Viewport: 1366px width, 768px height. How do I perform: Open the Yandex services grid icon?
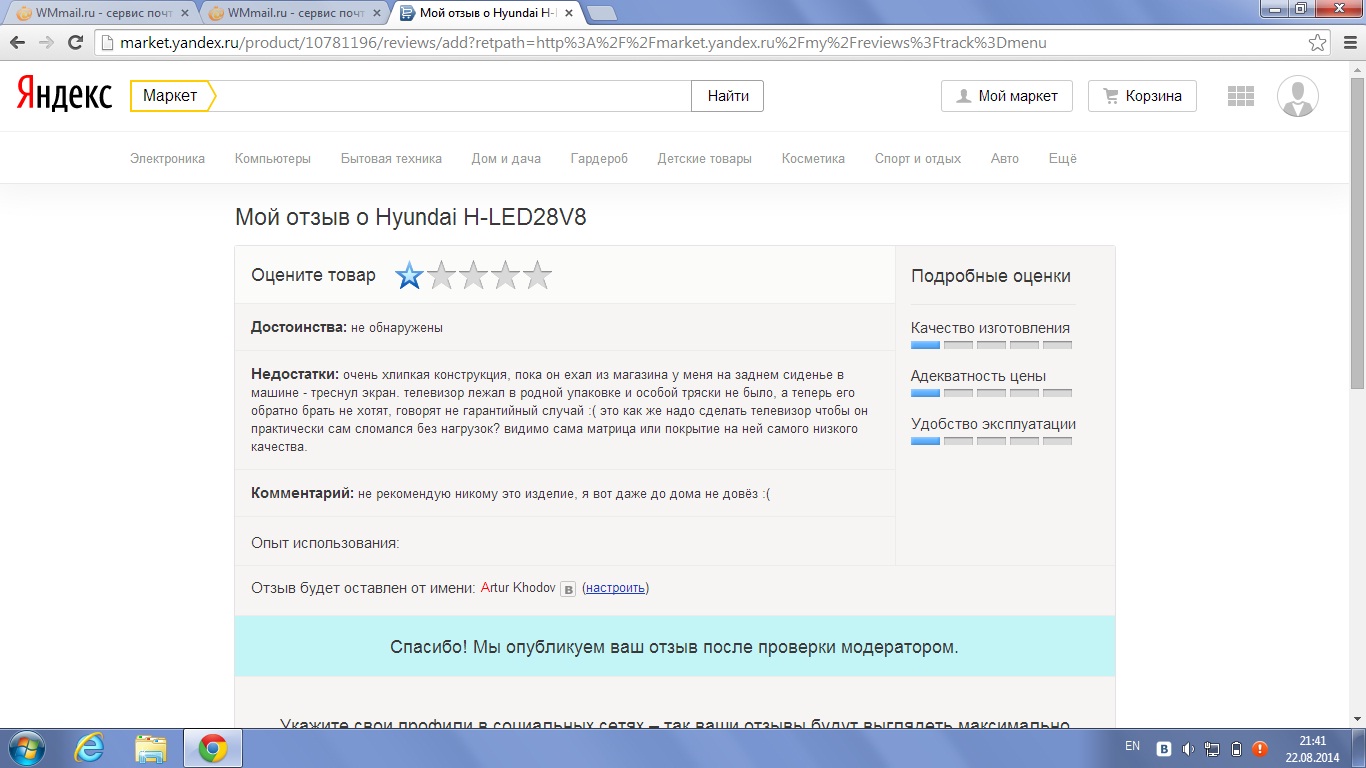tap(1240, 96)
